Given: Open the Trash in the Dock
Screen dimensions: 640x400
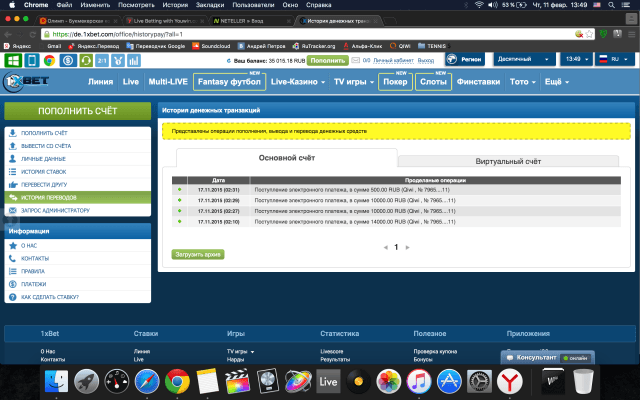Looking at the screenshot, I should click(583, 381).
